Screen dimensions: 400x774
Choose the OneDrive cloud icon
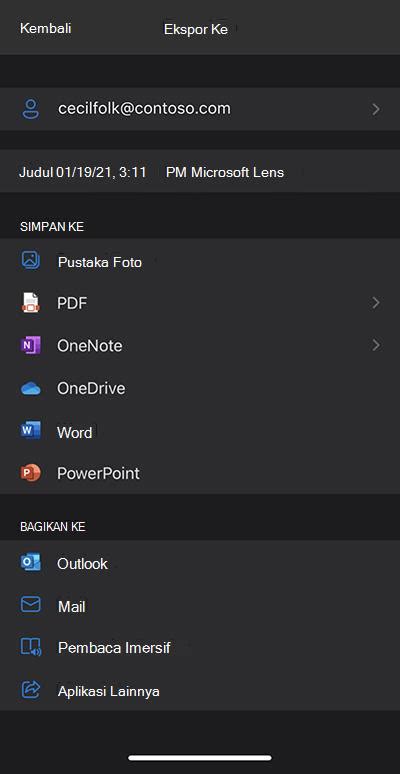click(x=31, y=388)
